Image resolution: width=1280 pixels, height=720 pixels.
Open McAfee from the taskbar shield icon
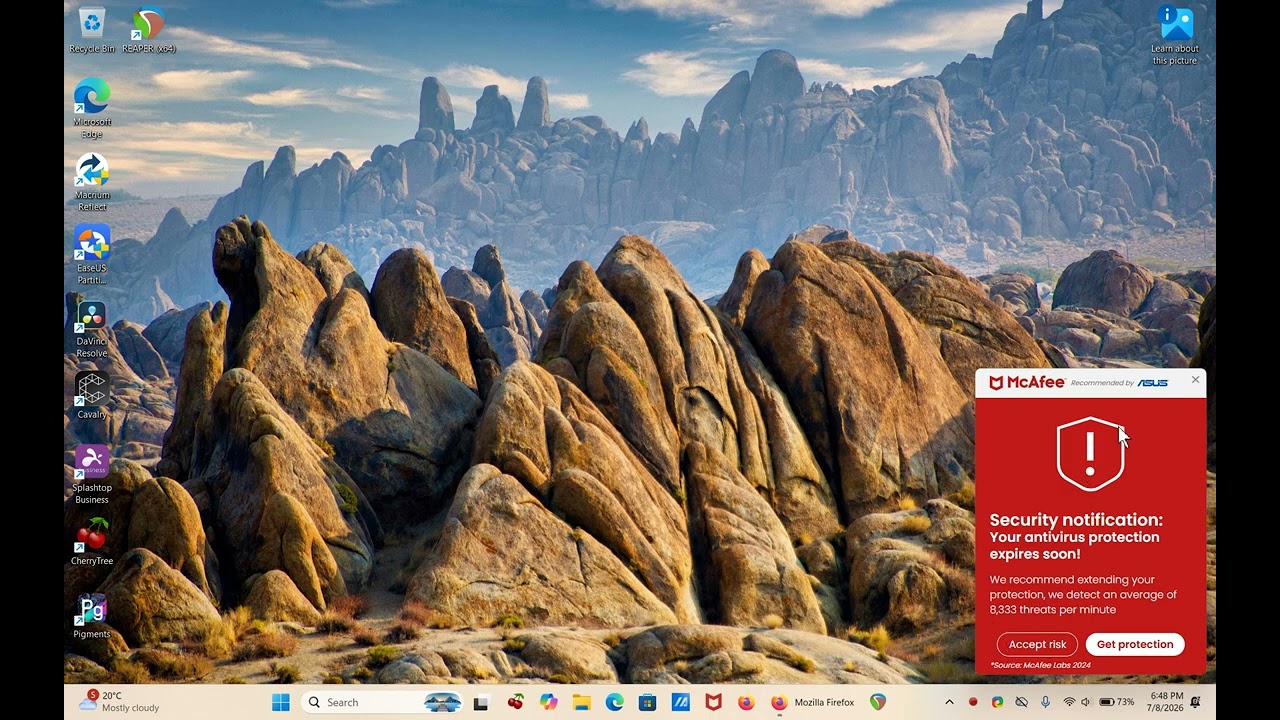tap(713, 702)
